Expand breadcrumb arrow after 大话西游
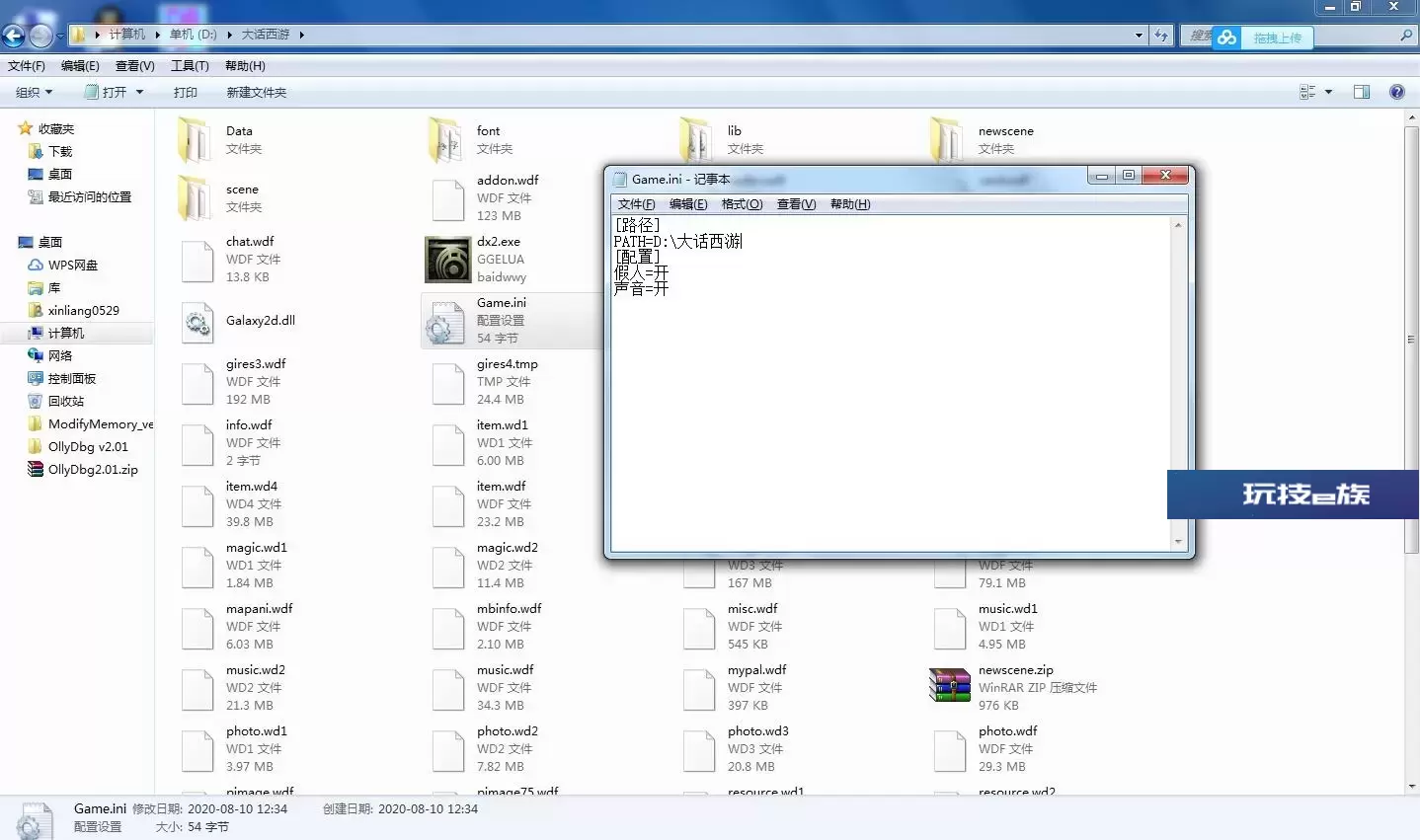This screenshot has width=1420, height=840. (301, 35)
